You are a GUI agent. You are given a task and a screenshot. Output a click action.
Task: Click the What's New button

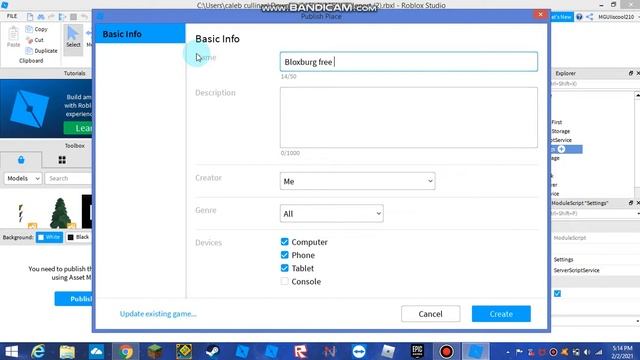[x=561, y=17]
